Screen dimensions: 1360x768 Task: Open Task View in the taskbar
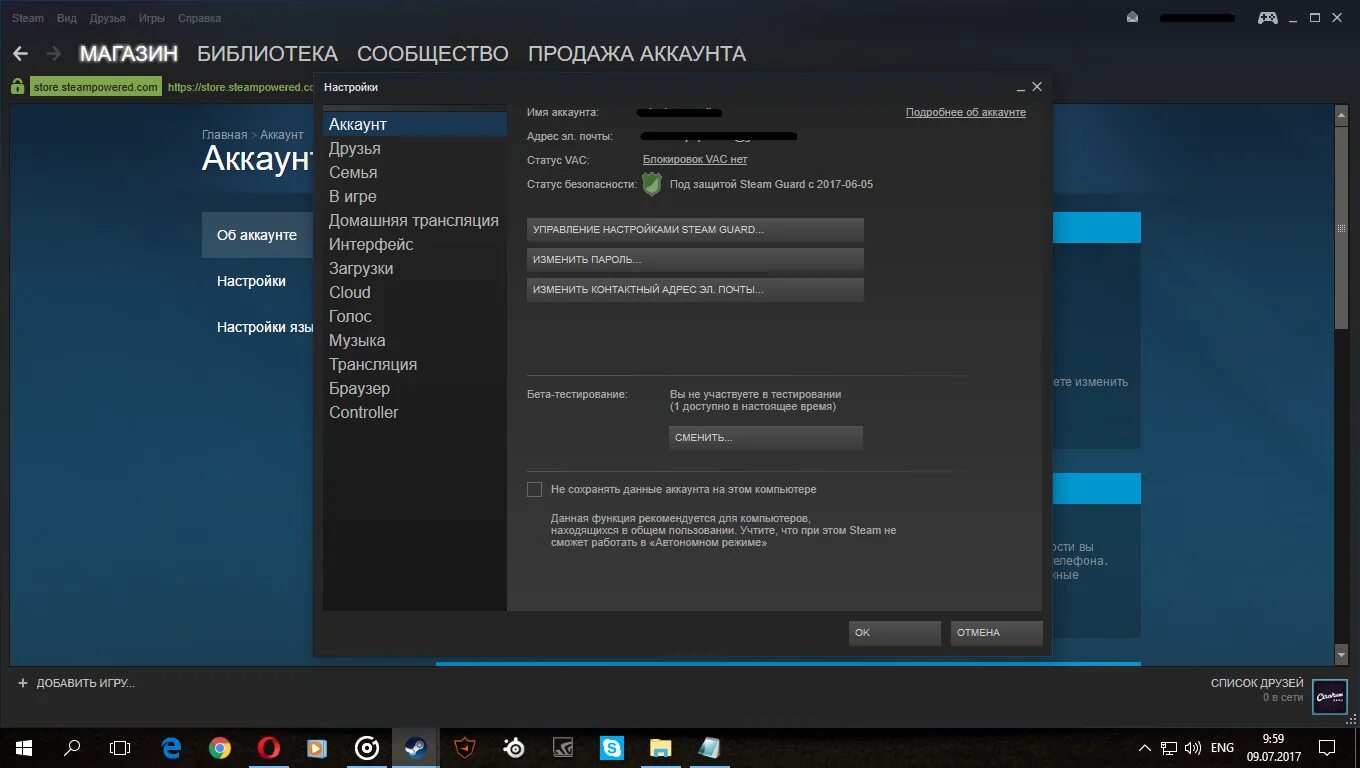coord(120,747)
